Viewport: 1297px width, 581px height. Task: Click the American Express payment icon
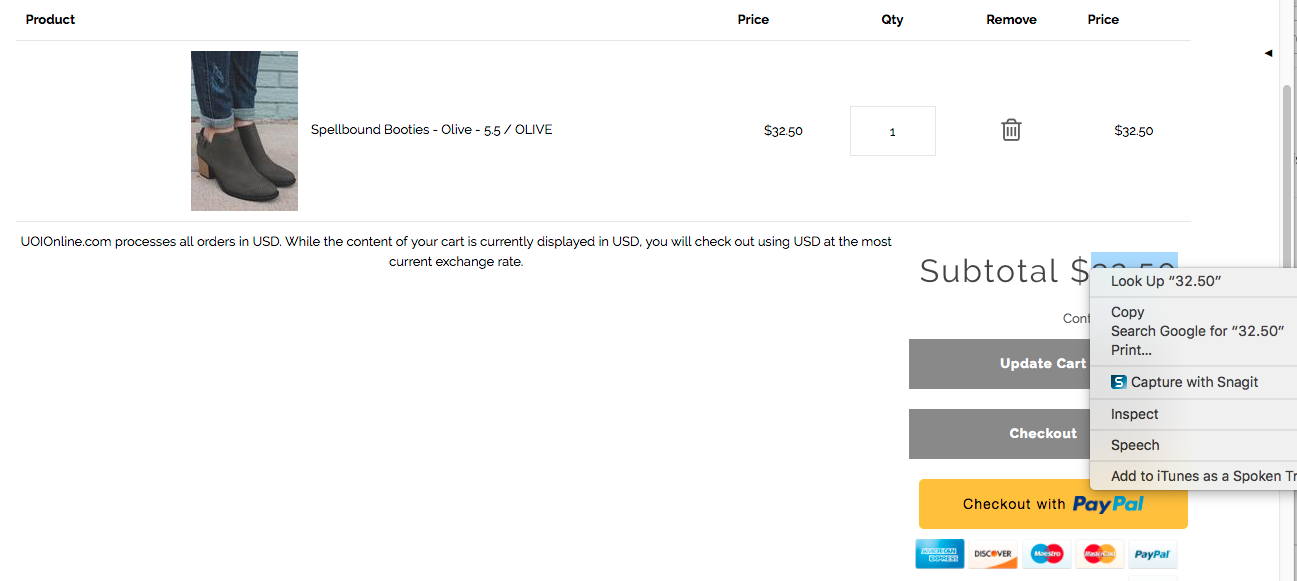tap(939, 554)
